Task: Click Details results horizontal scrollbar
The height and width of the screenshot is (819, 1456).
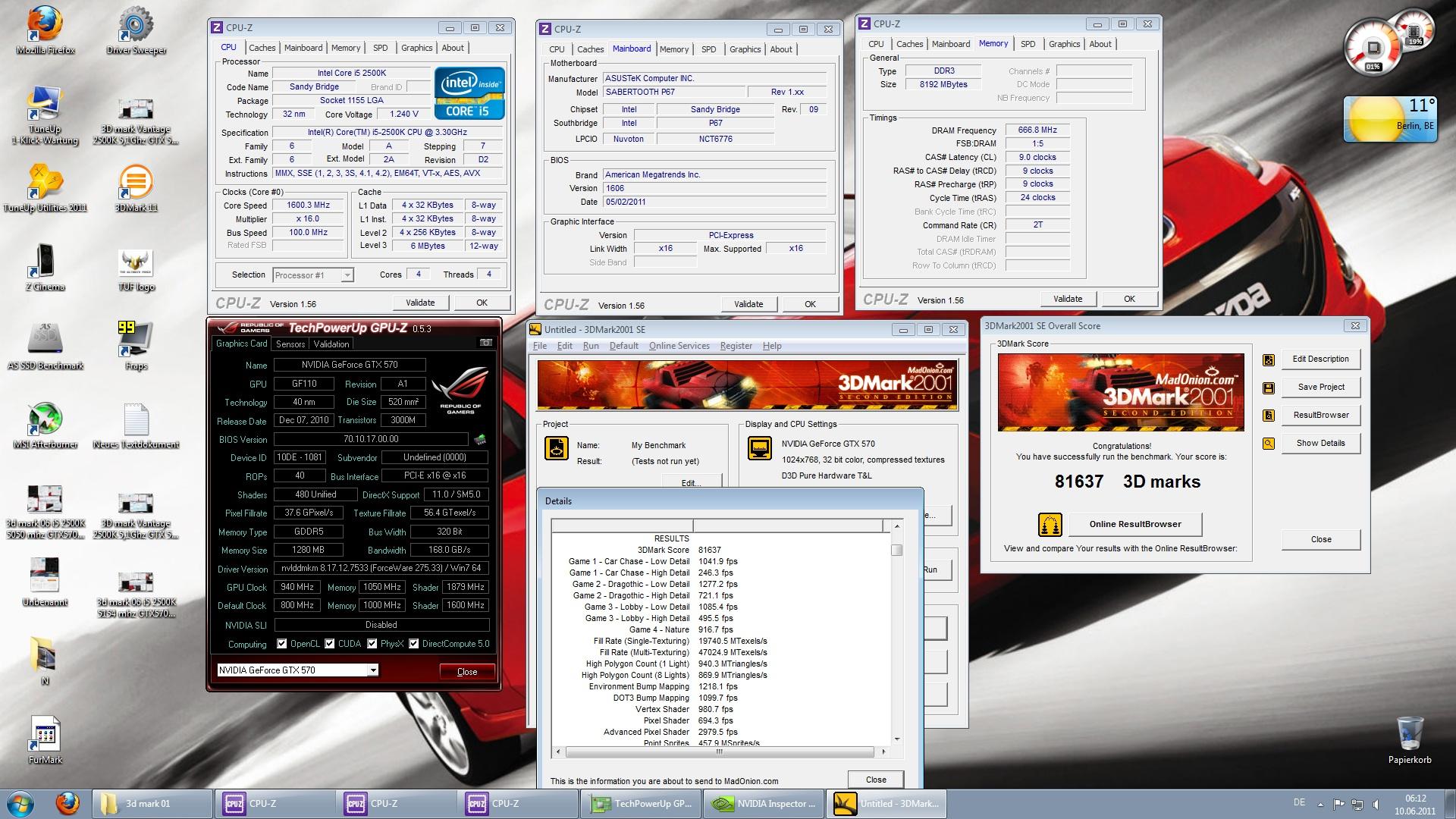Action: pos(720,752)
